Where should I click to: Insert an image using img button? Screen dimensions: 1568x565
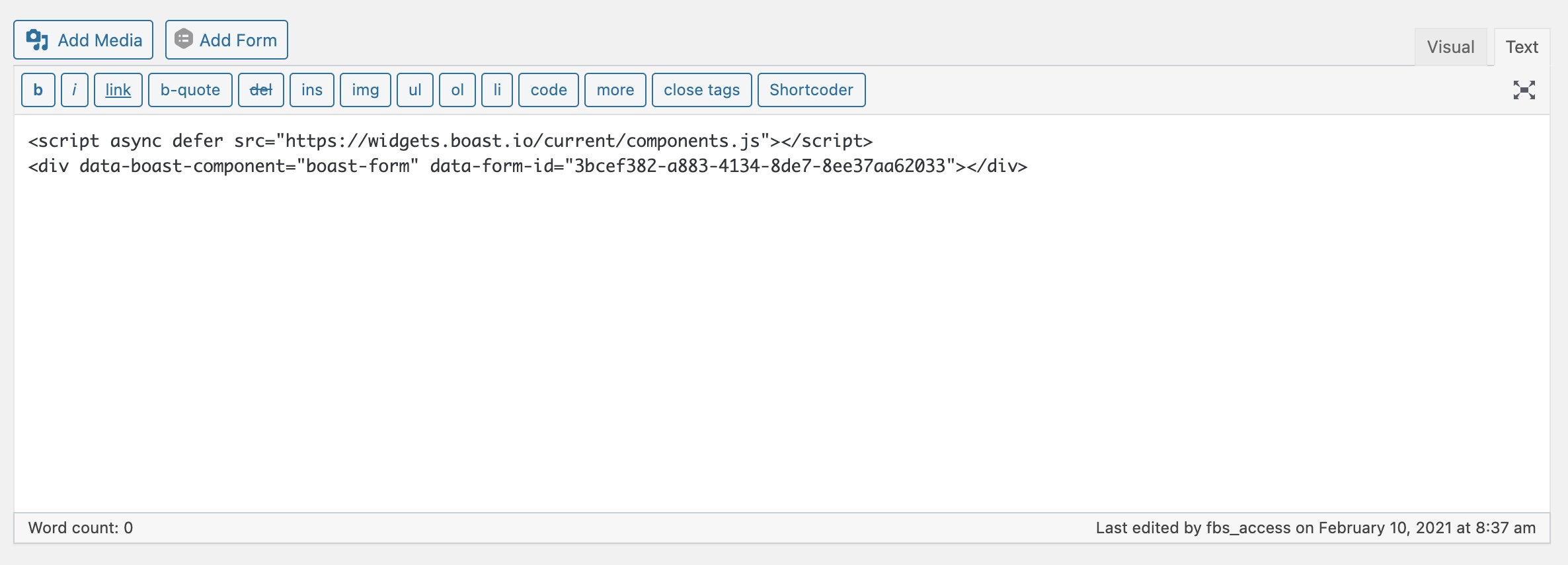pyautogui.click(x=366, y=90)
